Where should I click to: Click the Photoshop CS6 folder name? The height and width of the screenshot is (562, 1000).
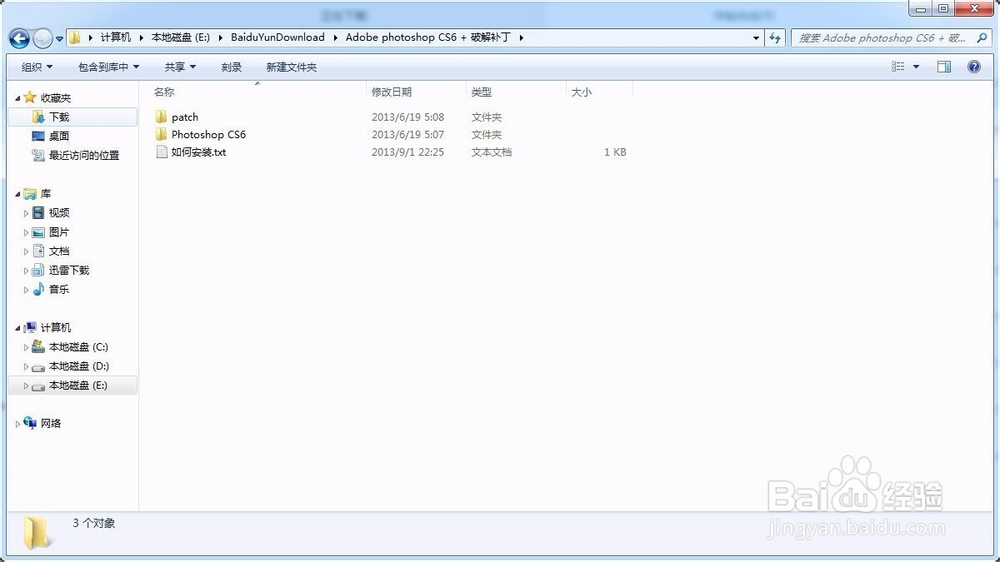point(209,135)
